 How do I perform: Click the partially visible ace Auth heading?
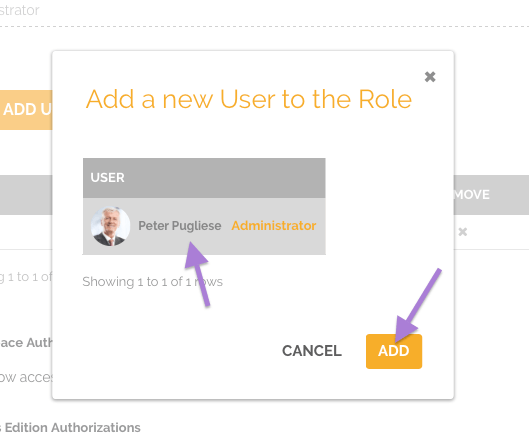26,343
